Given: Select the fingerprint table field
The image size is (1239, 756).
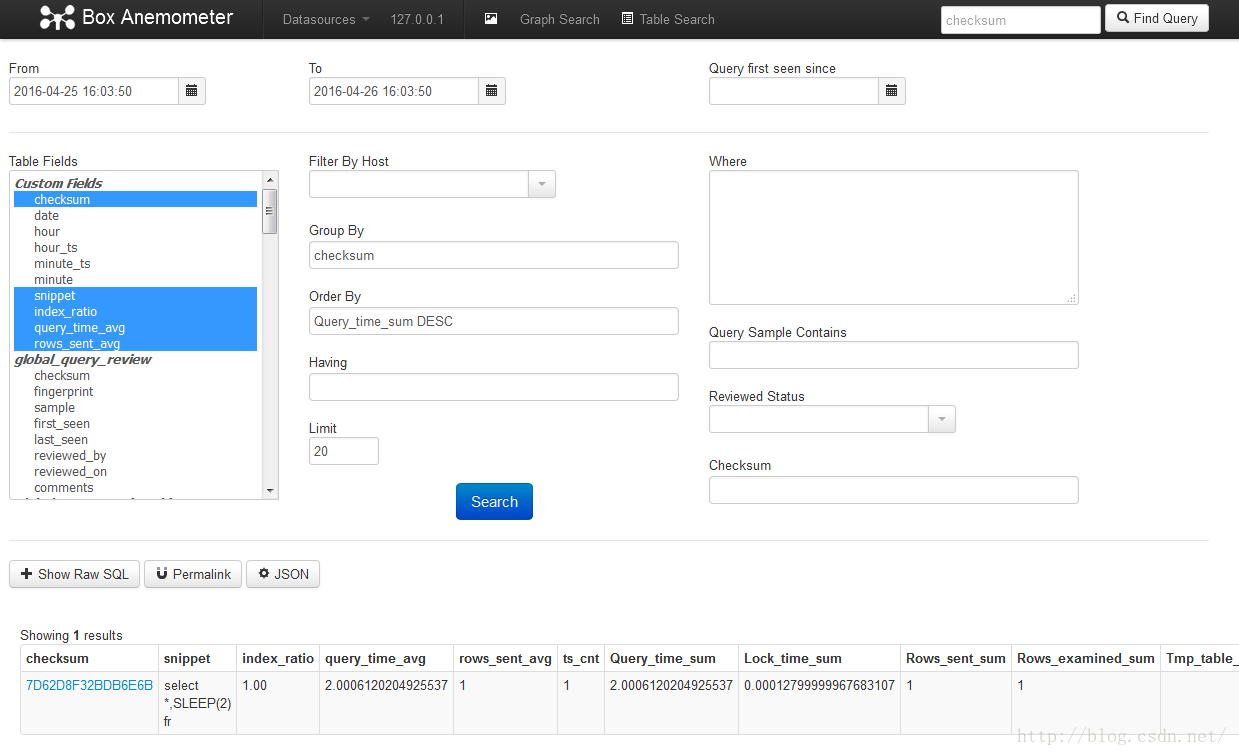Looking at the screenshot, I should (136, 392).
